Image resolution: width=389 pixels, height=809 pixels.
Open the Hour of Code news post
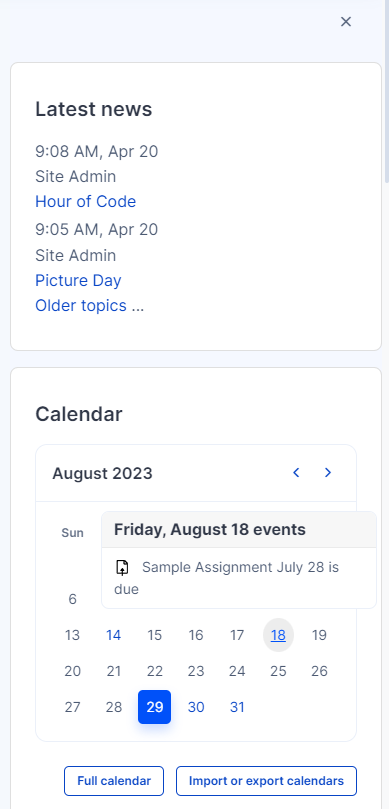pos(86,201)
